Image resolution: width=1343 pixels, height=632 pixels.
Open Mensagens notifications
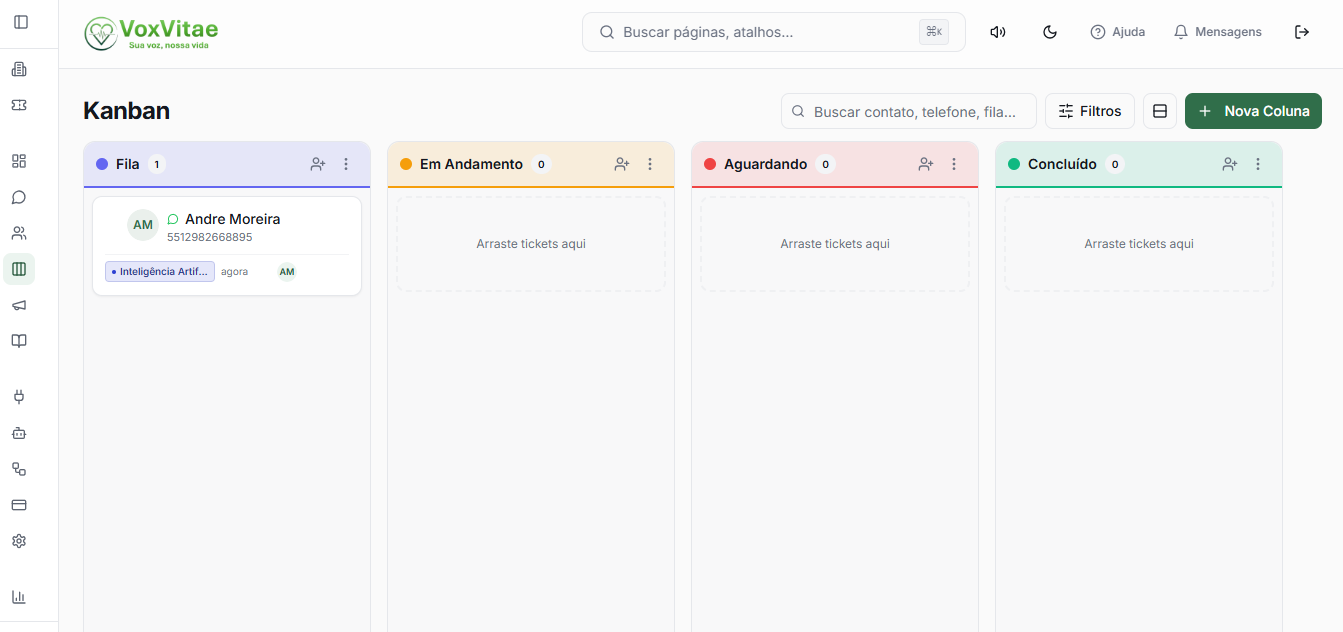[1218, 32]
